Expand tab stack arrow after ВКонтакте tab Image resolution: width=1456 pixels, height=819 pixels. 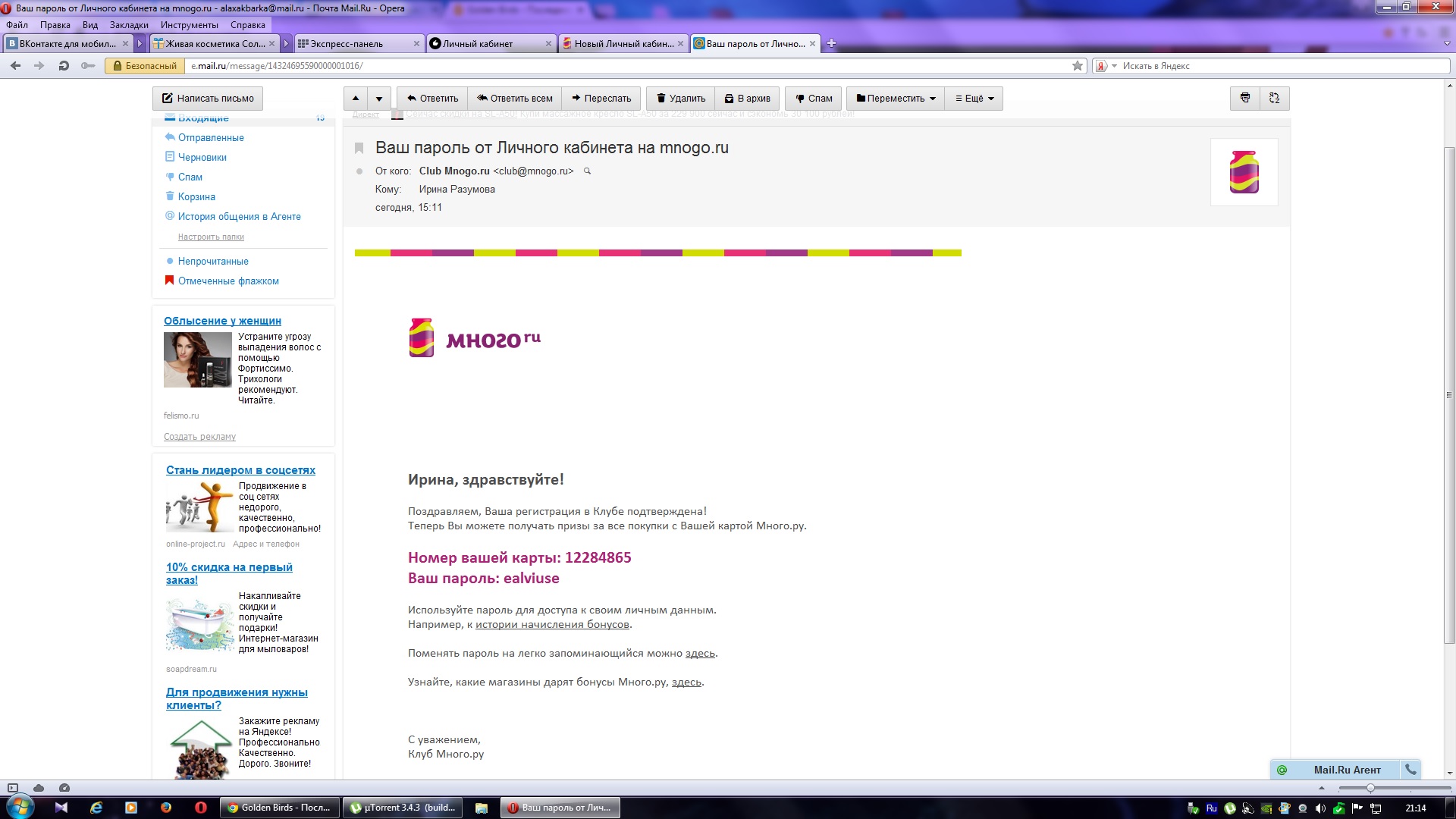140,44
